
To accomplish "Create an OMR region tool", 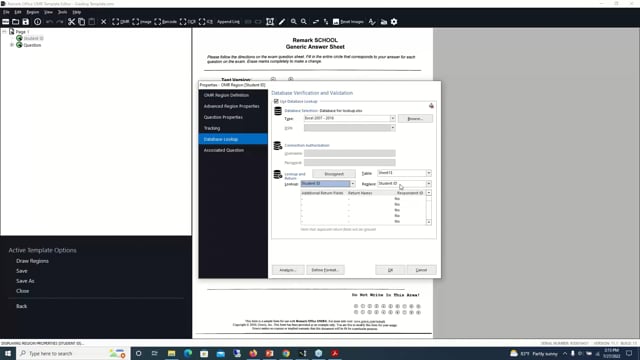I will (x=120, y=22).
